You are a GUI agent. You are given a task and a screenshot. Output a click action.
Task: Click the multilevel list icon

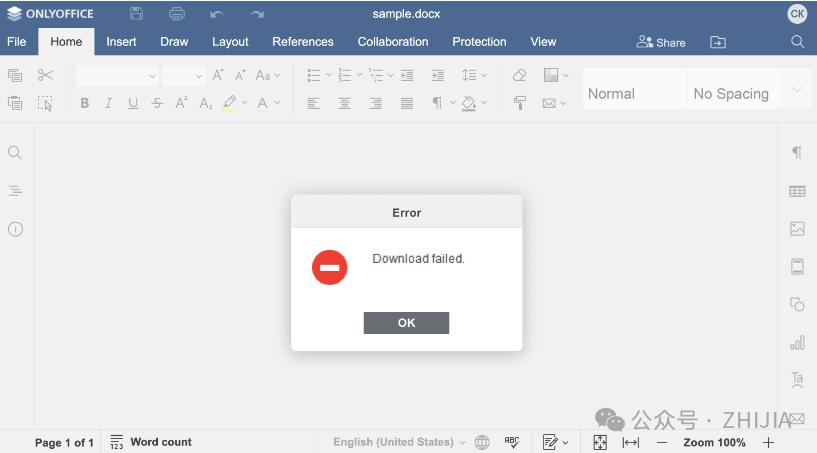pyautogui.click(x=376, y=76)
